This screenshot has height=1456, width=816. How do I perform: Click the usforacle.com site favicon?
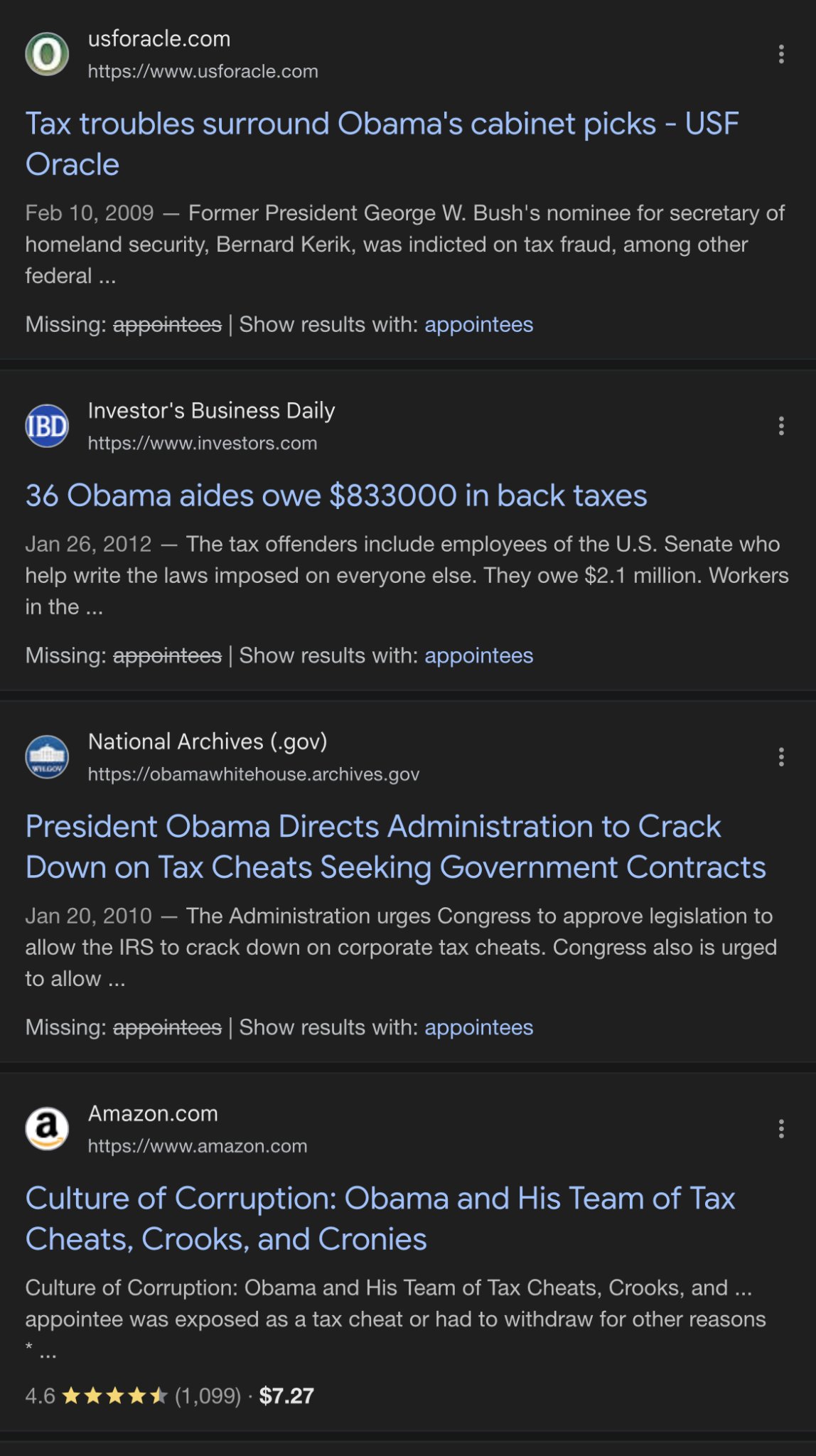click(47, 54)
